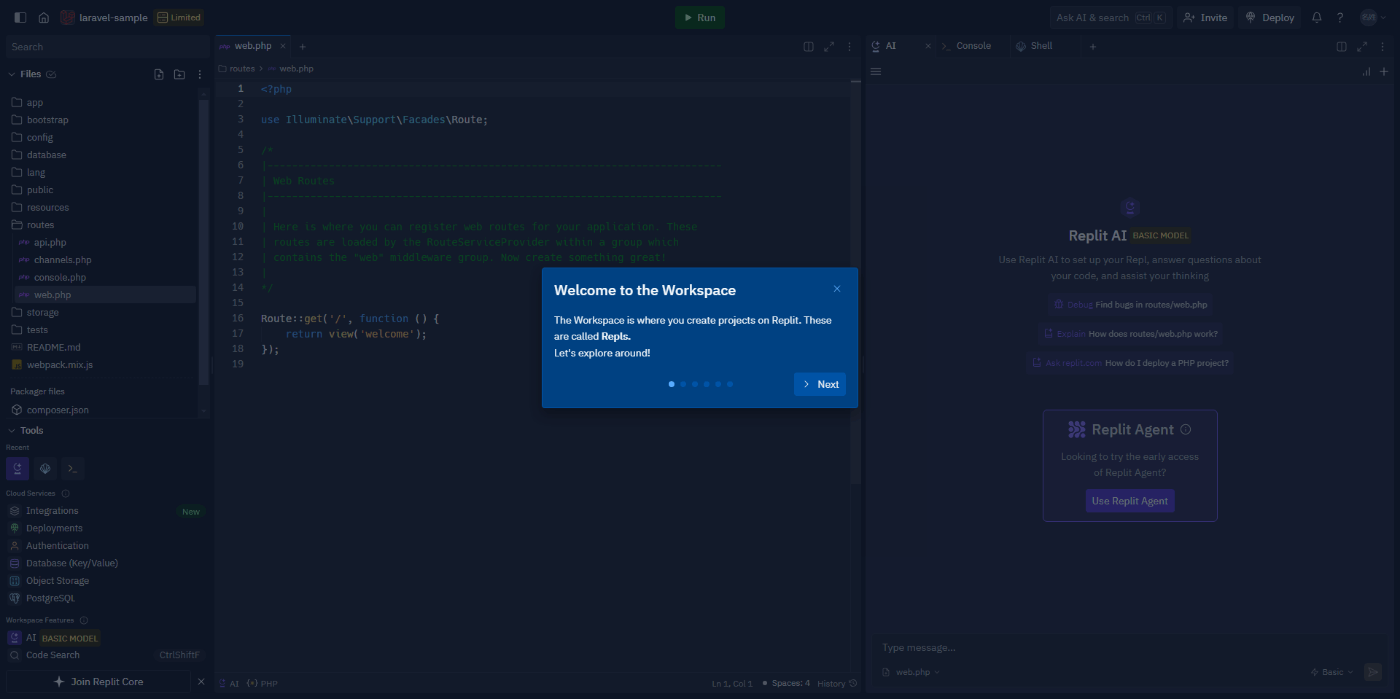Dismiss the Join Replit Core banner
The image size is (1400, 699).
click(x=201, y=681)
